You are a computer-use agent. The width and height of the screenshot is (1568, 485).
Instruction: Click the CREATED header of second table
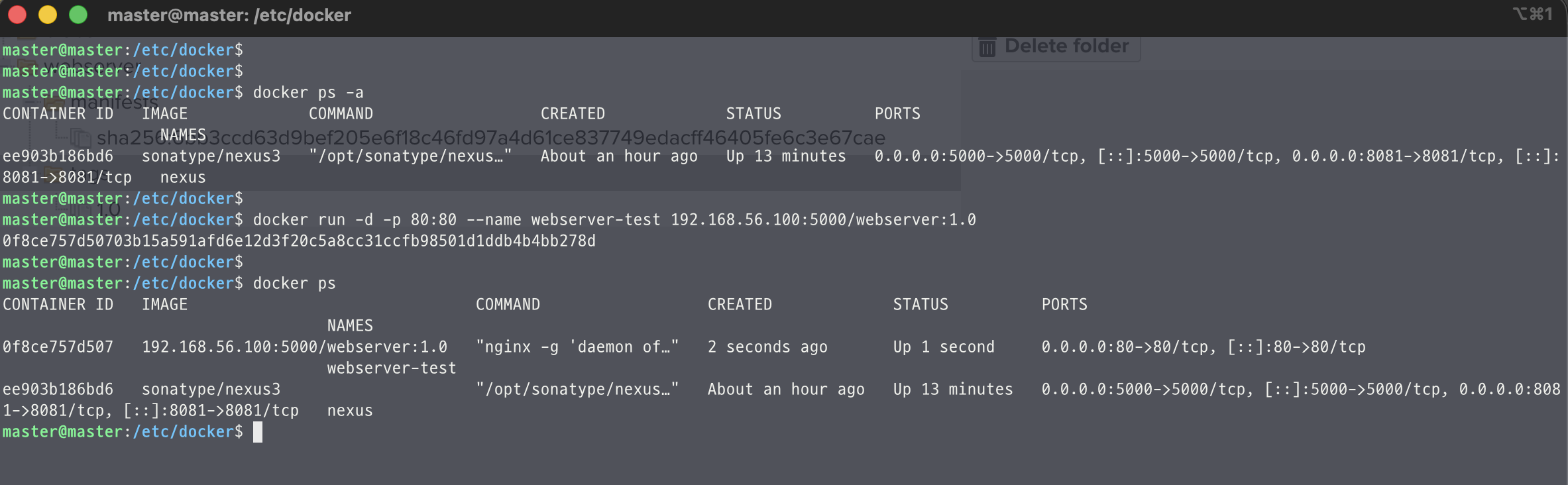click(x=740, y=305)
